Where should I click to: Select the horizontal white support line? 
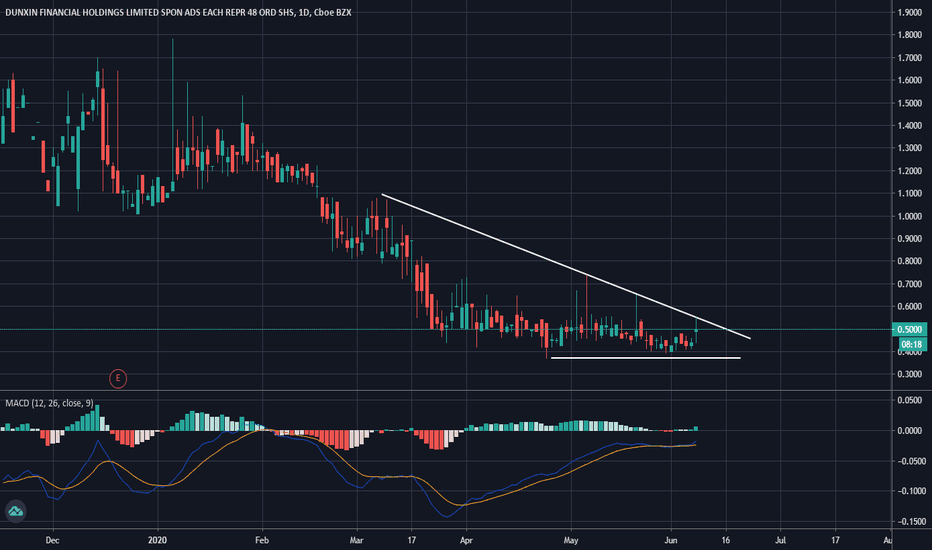646,358
